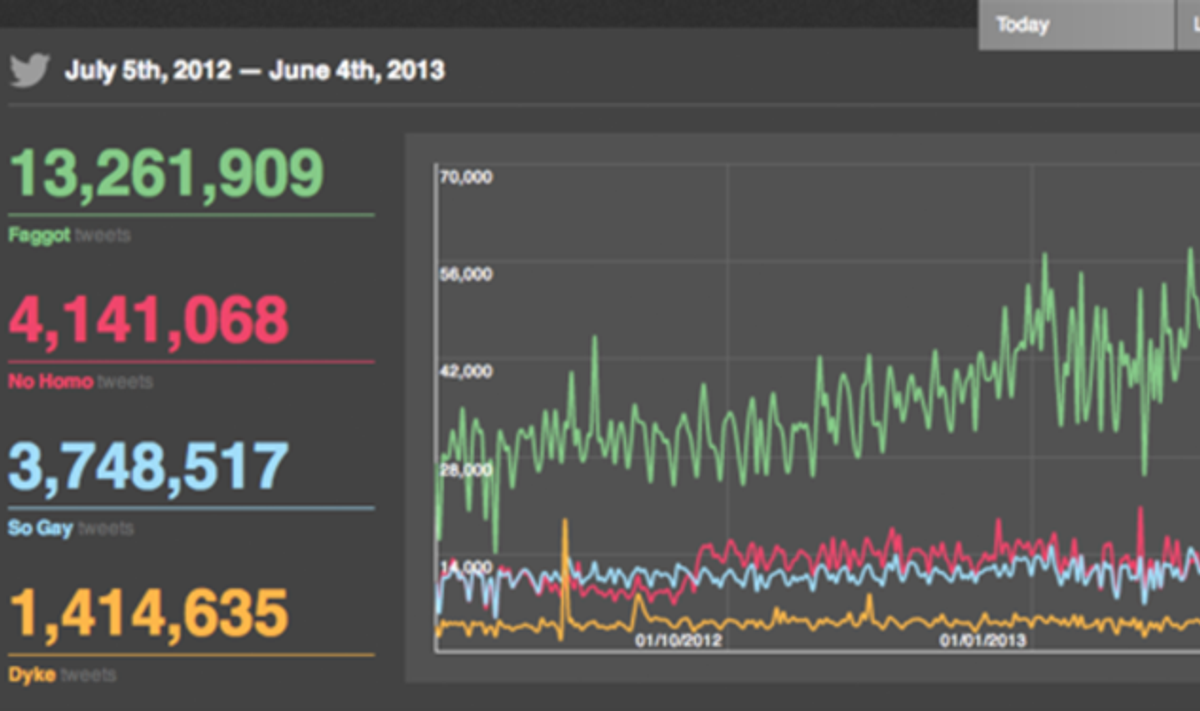Open the cut-off tab right of Today
This screenshot has height=711, width=1200.
(x=1187, y=25)
